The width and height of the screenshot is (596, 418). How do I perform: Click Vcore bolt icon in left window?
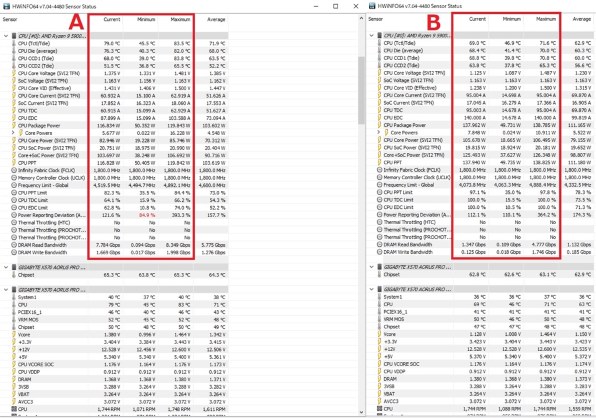(x=14, y=335)
